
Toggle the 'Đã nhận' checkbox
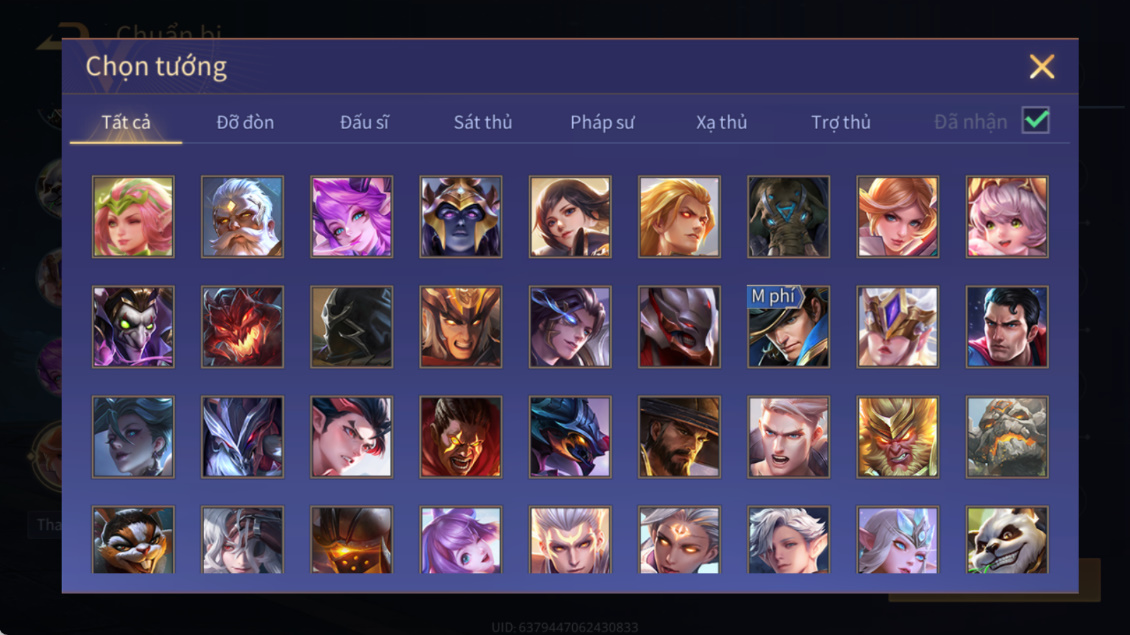(1036, 120)
